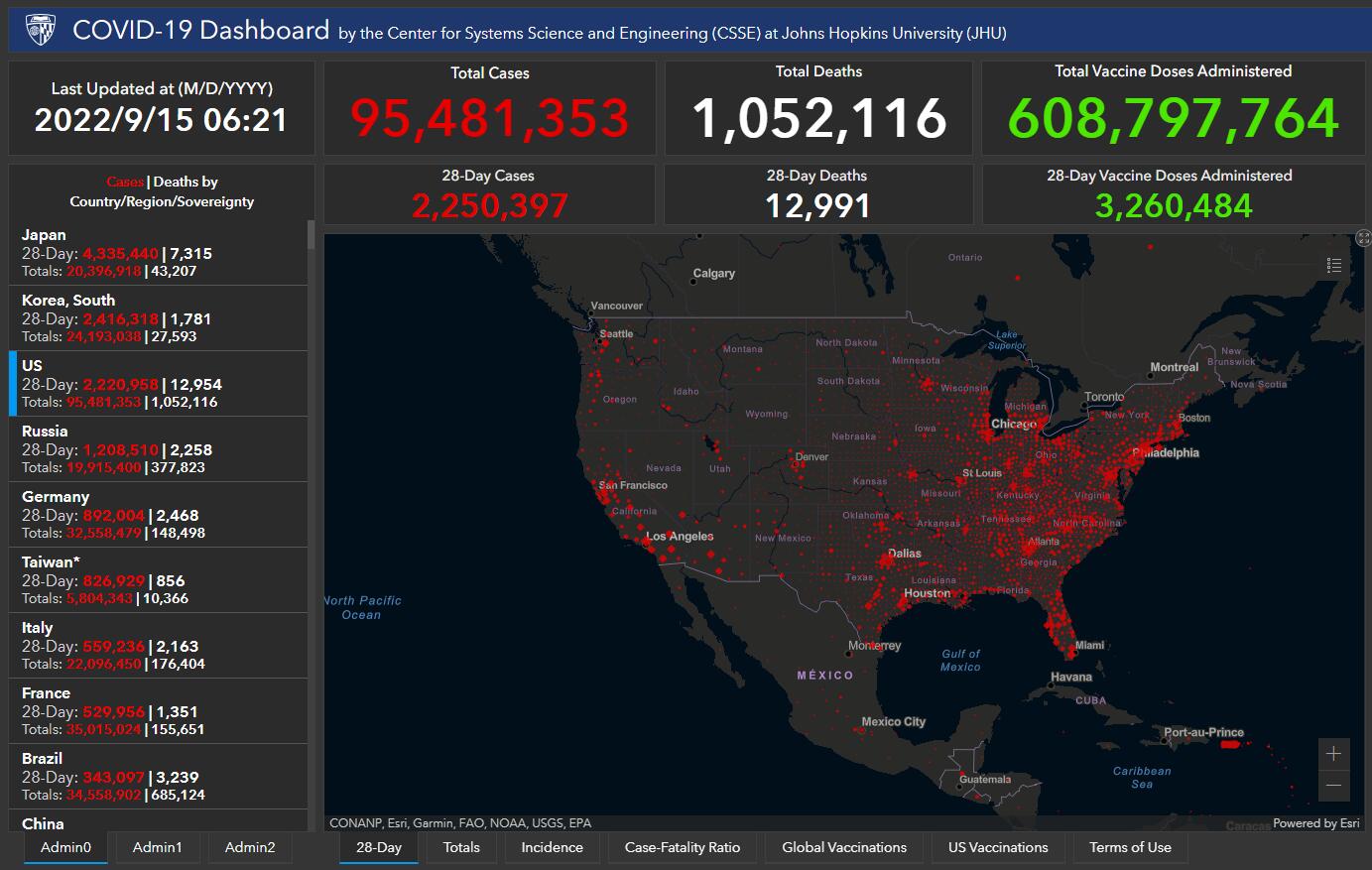The height and width of the screenshot is (870, 1372).
Task: Click the Montreal label on the map
Action: click(1175, 367)
